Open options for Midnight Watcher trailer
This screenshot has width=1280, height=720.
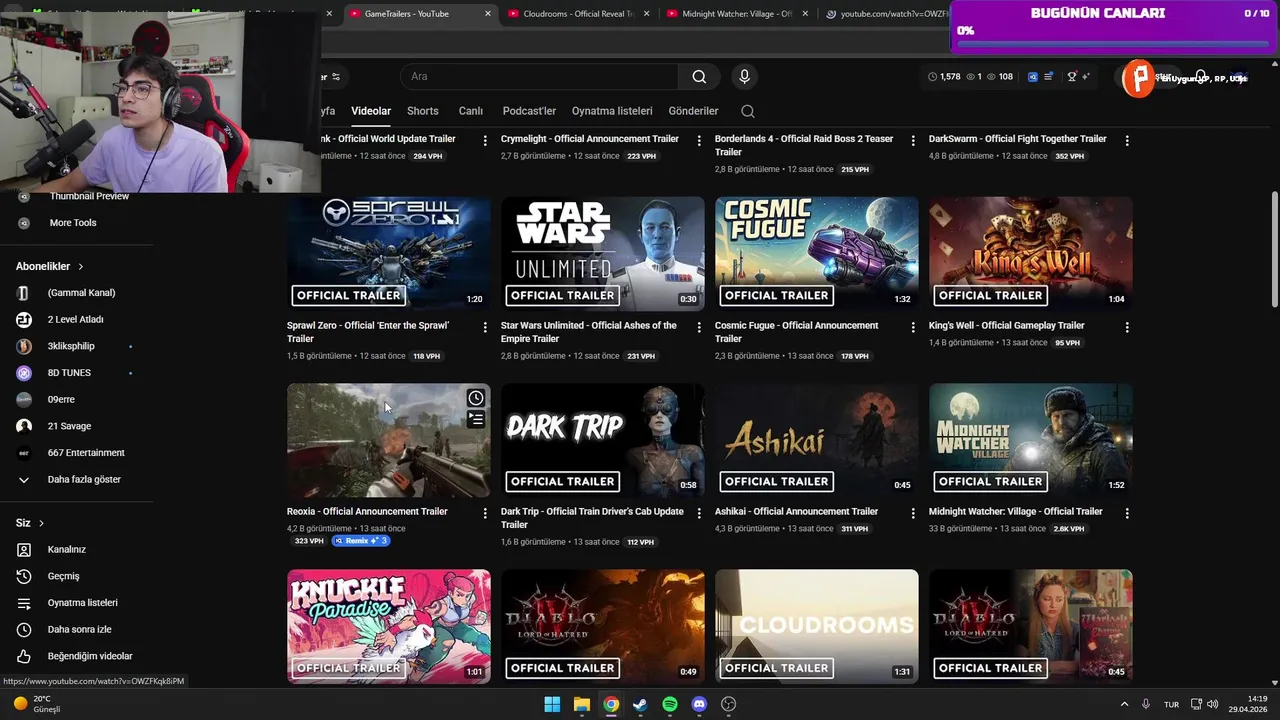pos(1127,513)
